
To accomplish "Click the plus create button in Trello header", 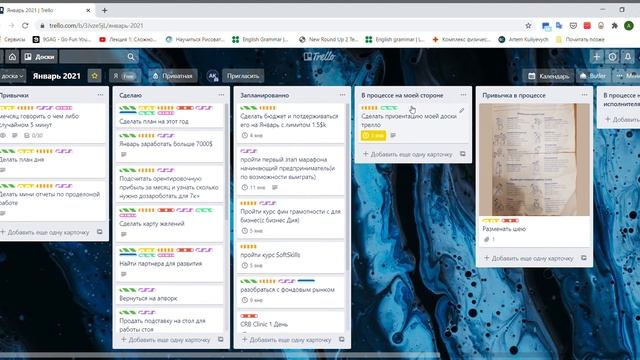I will 597,57.
